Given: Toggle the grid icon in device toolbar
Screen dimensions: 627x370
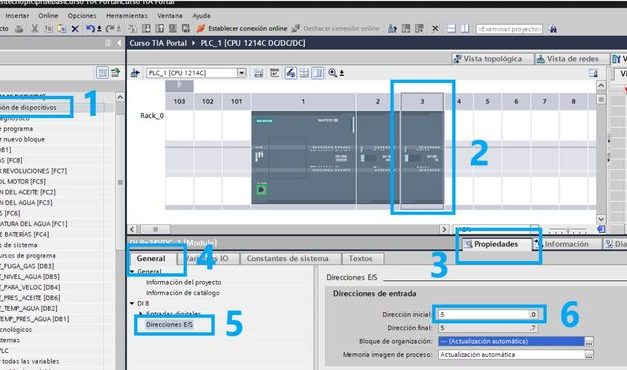Looking at the screenshot, I should pos(304,73).
